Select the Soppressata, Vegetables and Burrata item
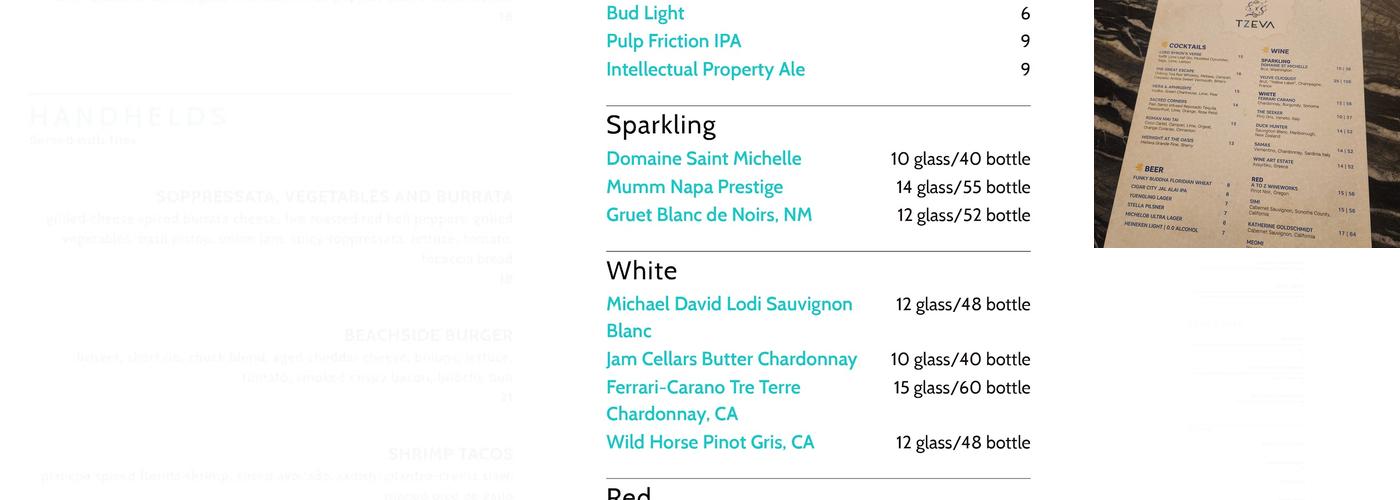 tap(334, 197)
